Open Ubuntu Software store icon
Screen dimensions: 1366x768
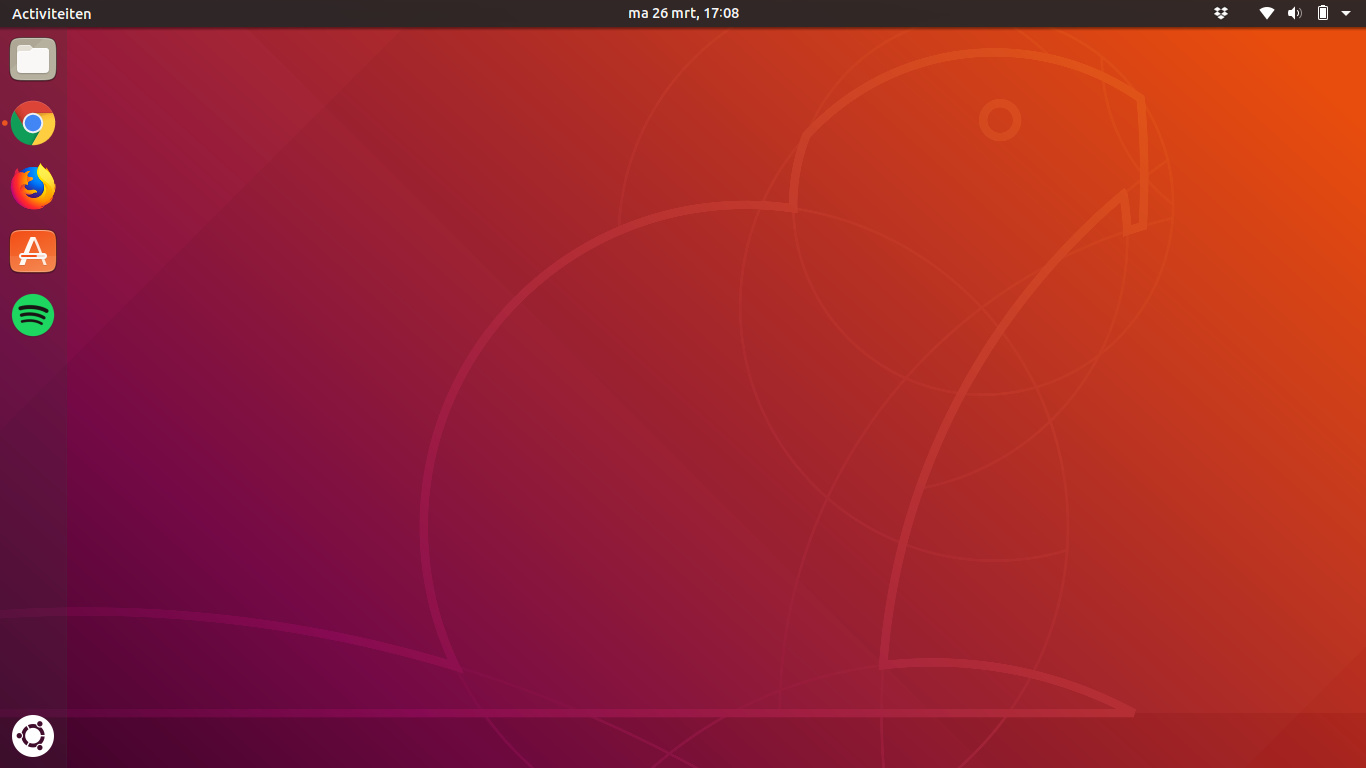pyautogui.click(x=33, y=251)
